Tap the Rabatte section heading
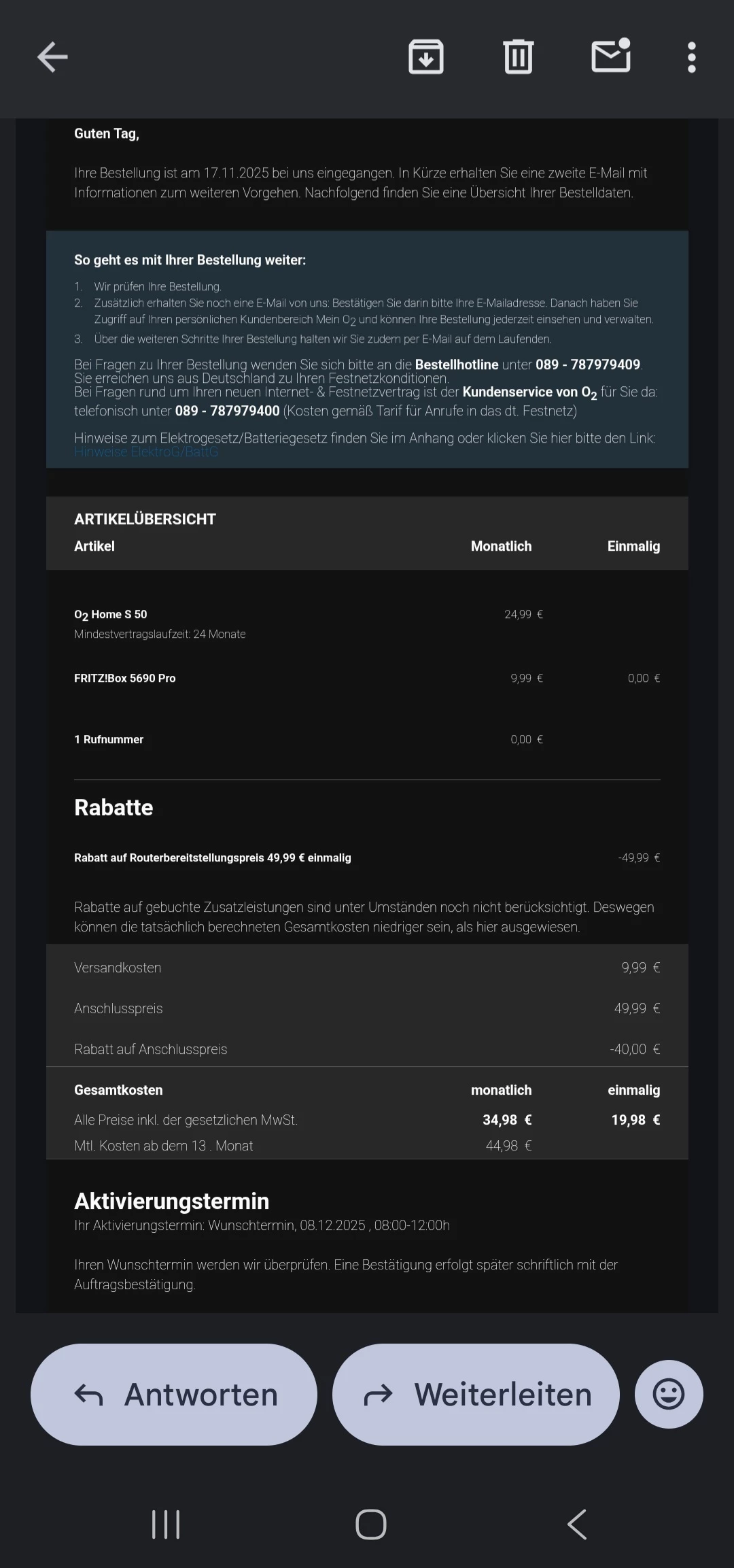The height and width of the screenshot is (1568, 734). pyautogui.click(x=113, y=807)
